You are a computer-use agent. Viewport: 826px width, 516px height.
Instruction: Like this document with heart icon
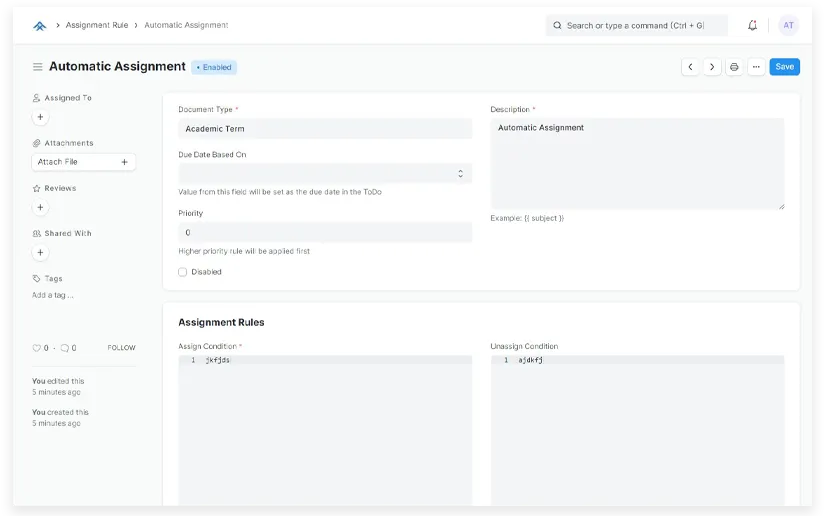click(x=37, y=348)
